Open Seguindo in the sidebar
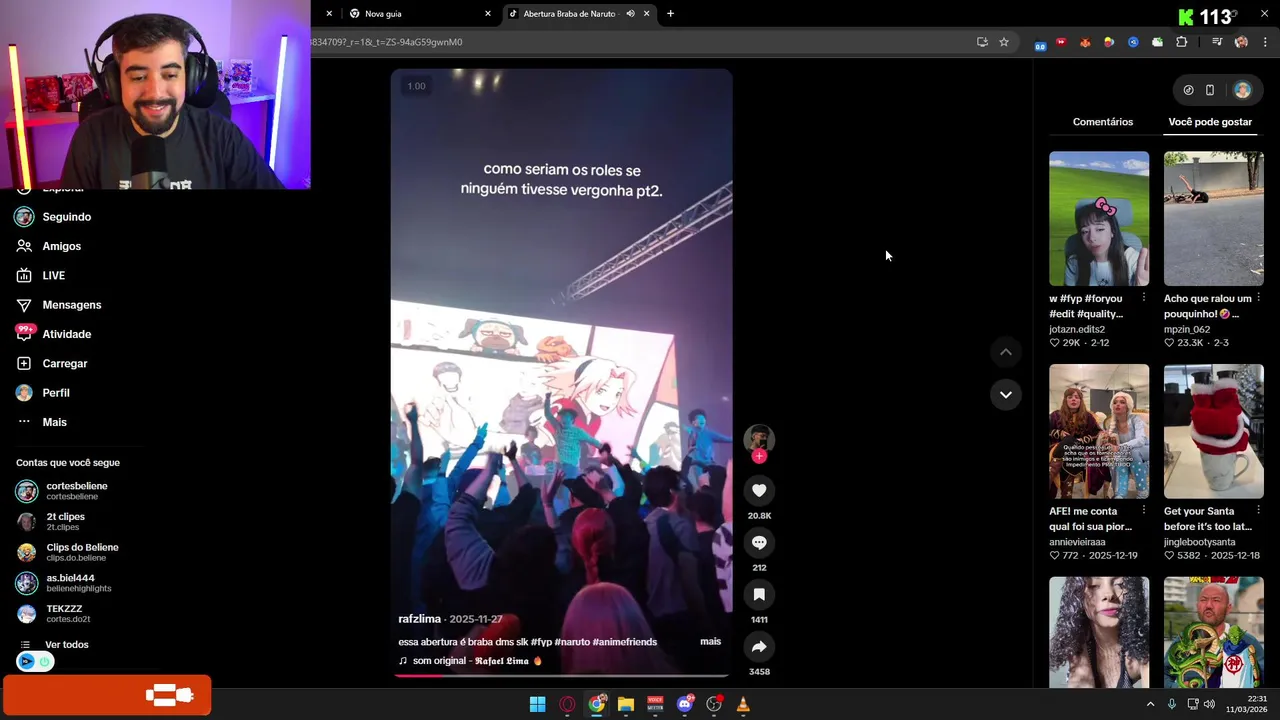This screenshot has width=1280, height=720. [x=54, y=217]
